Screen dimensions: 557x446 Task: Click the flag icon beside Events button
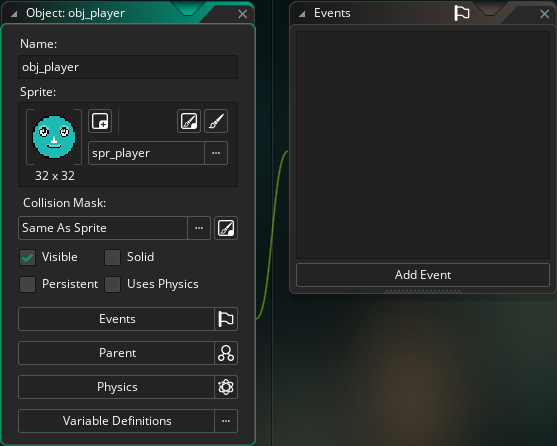(x=226, y=319)
